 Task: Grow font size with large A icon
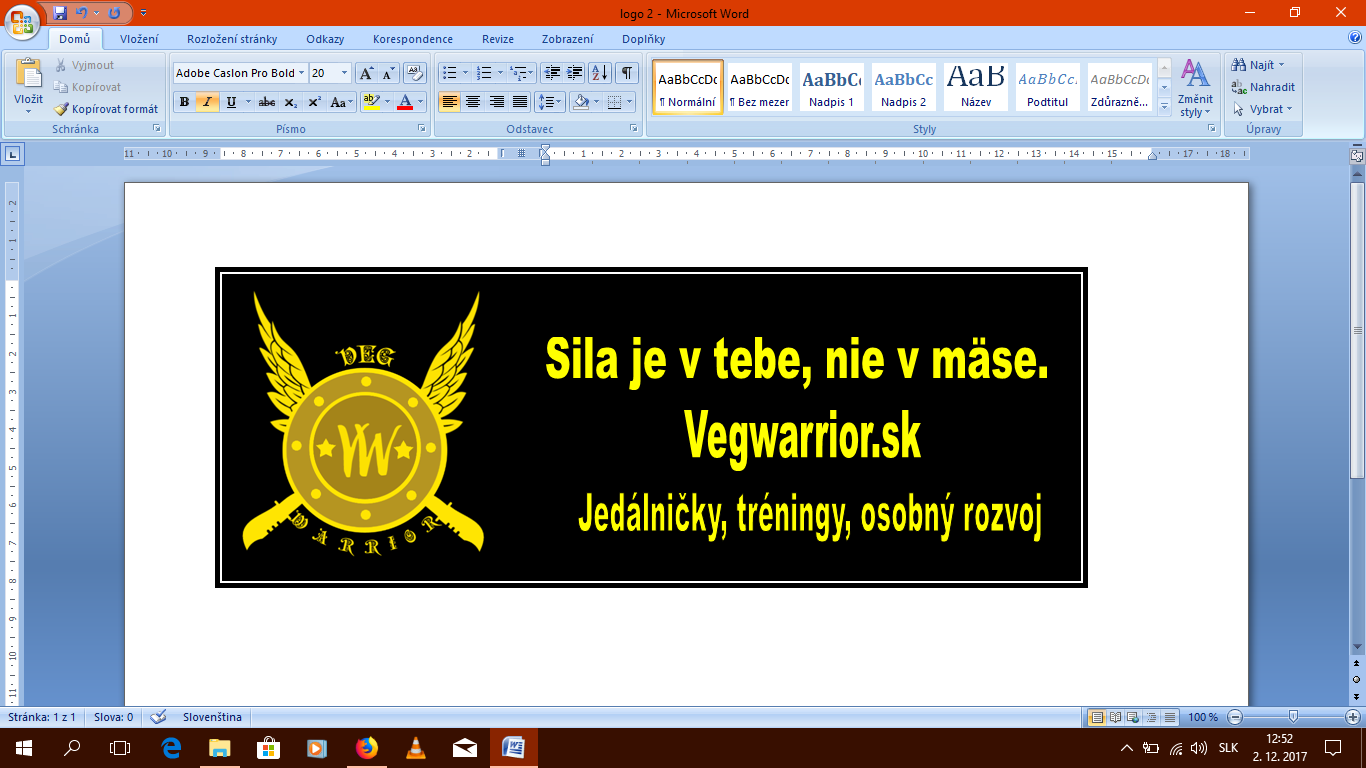coord(366,73)
